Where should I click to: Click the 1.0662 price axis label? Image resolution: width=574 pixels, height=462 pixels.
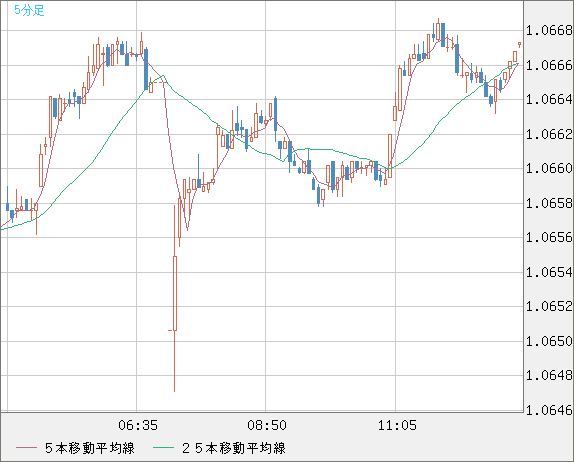pyautogui.click(x=549, y=134)
